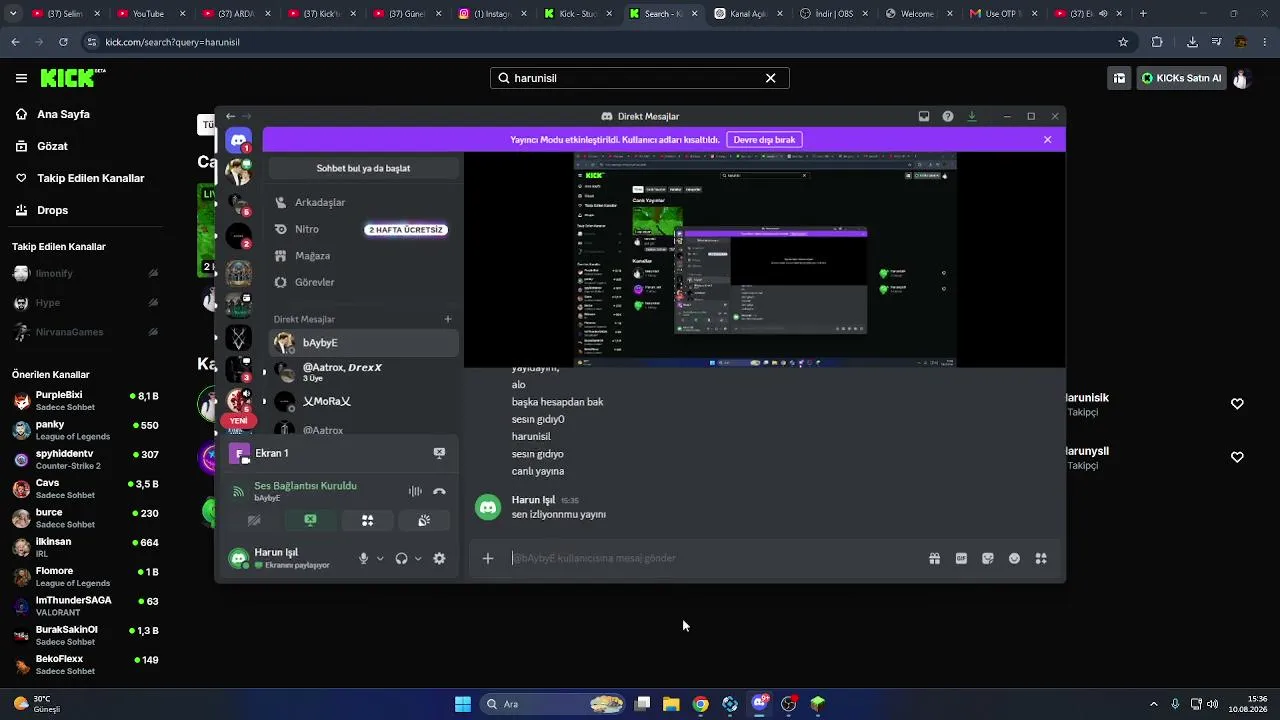Open the weather widget on taskbar
The width and height of the screenshot is (1280, 720).
(36, 704)
